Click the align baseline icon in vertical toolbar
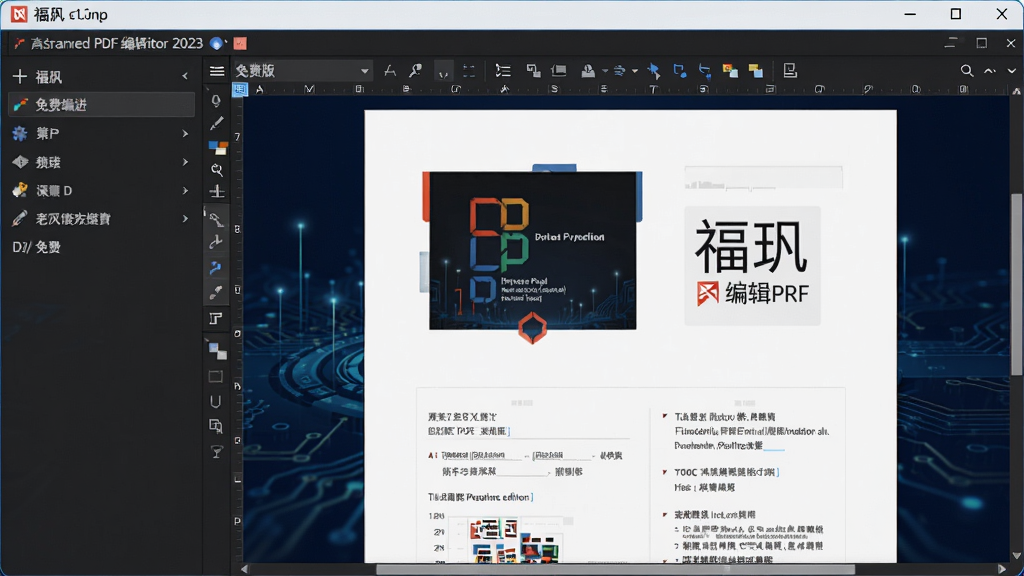 click(217, 191)
